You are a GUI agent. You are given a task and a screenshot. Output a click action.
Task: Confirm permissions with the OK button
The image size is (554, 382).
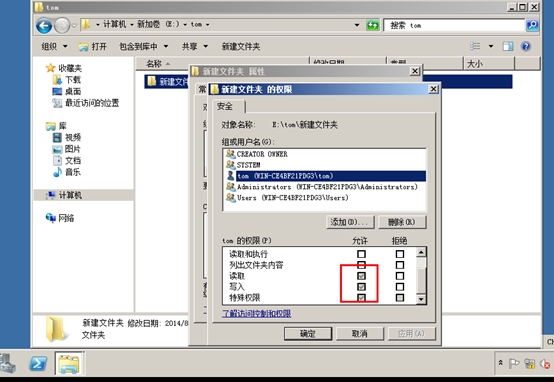pos(308,334)
